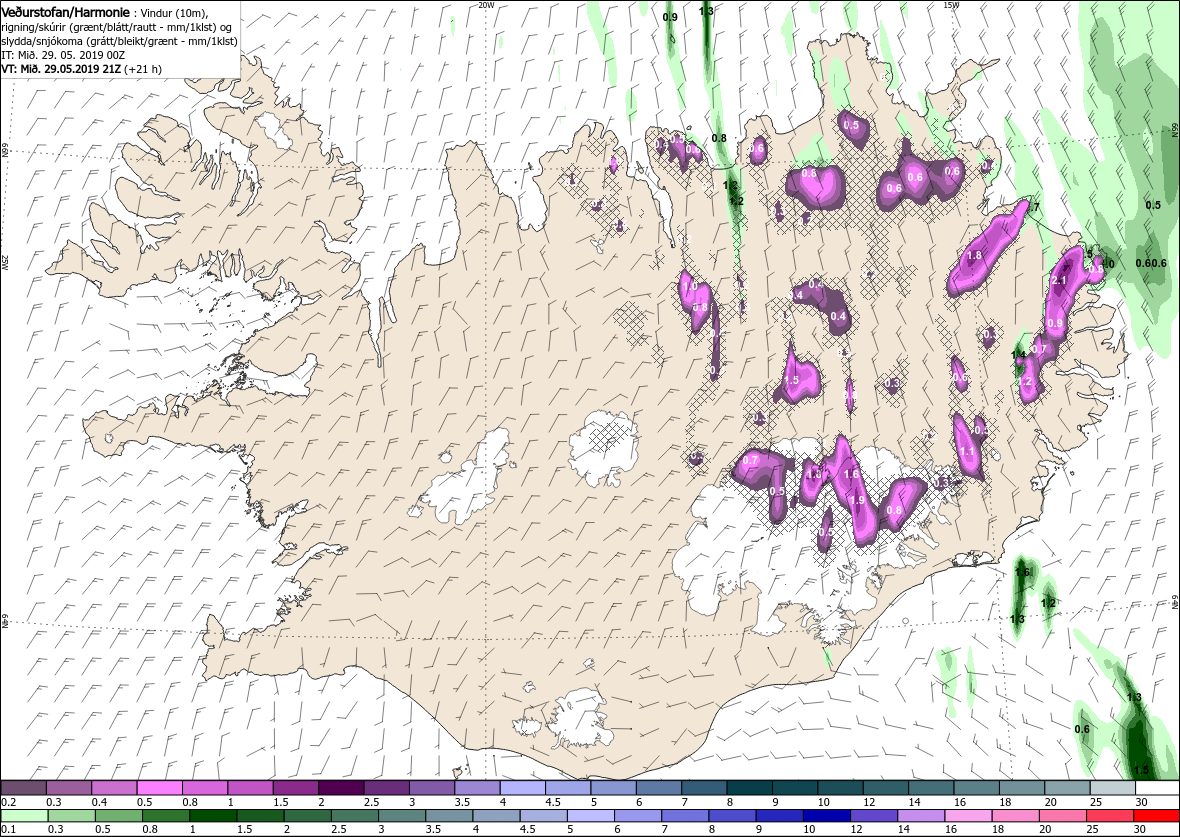
Task: Click the '20W' longitude label at top
Action: [x=485, y=5]
